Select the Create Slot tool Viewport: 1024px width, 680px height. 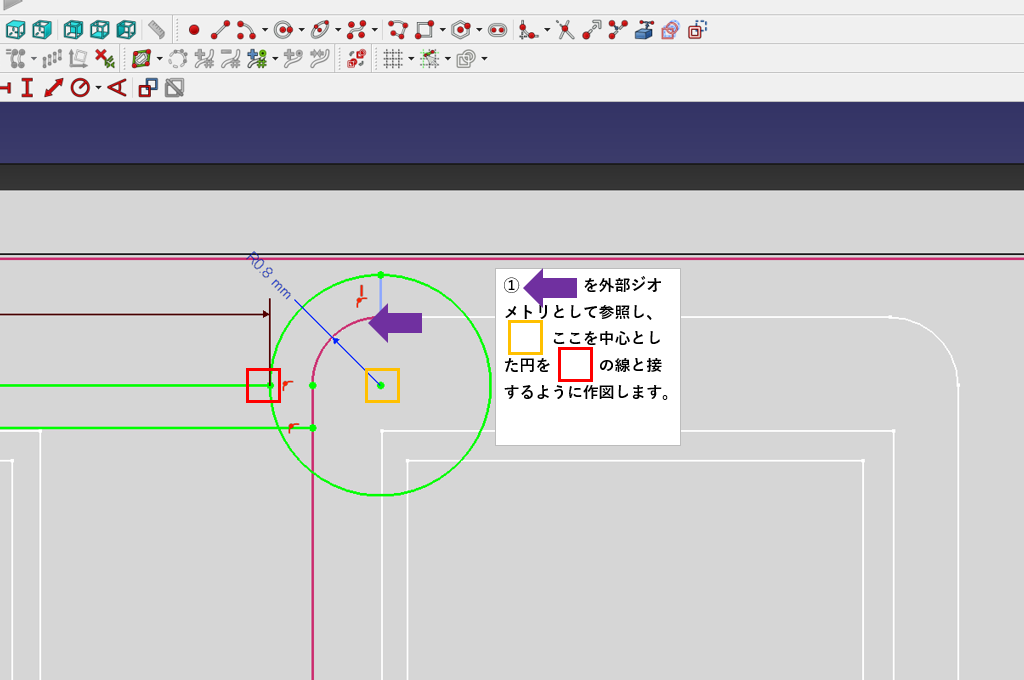click(498, 30)
